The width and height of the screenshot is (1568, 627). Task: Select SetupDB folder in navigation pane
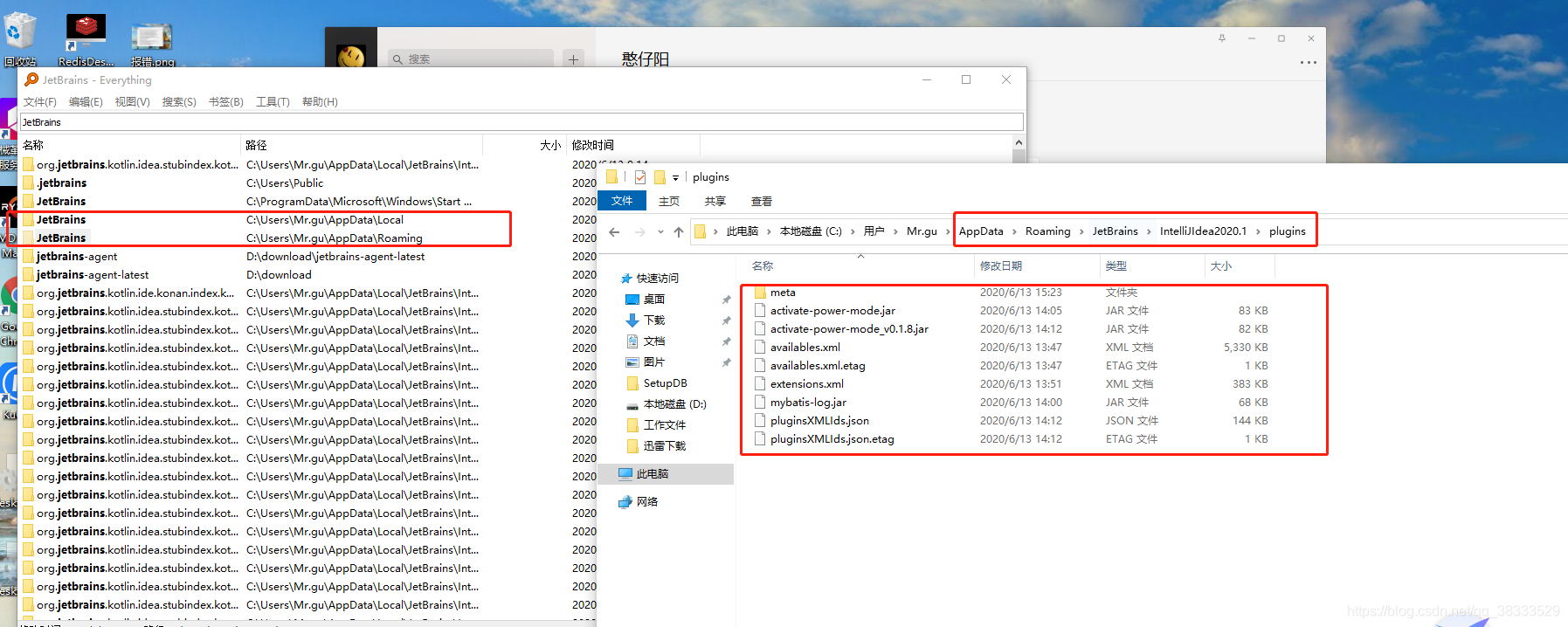tap(665, 383)
